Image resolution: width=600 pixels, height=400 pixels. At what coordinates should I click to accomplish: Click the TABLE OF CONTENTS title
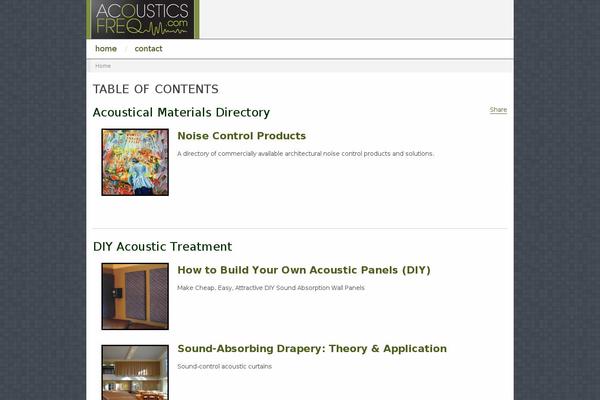(x=156, y=89)
